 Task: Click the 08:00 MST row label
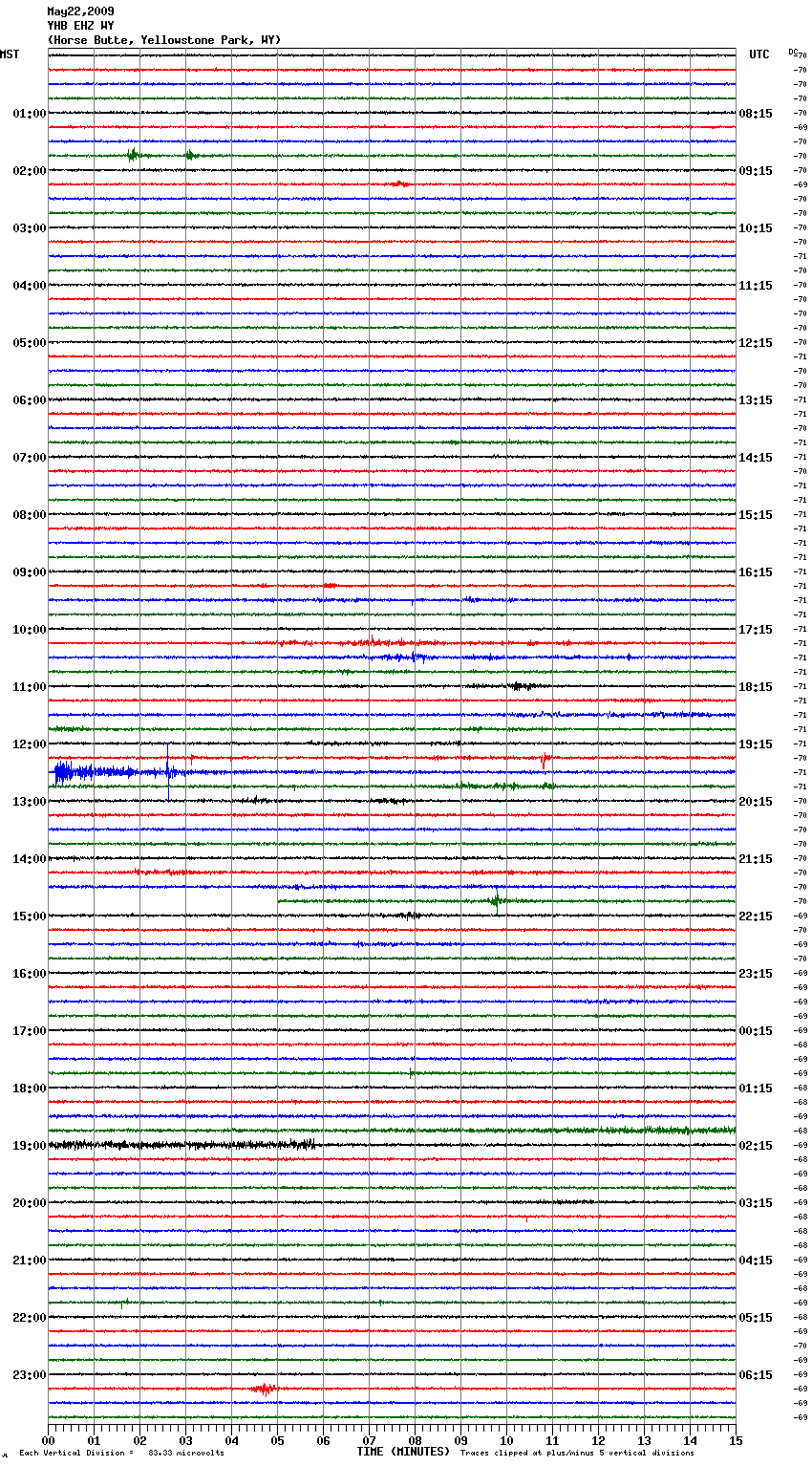[30, 515]
